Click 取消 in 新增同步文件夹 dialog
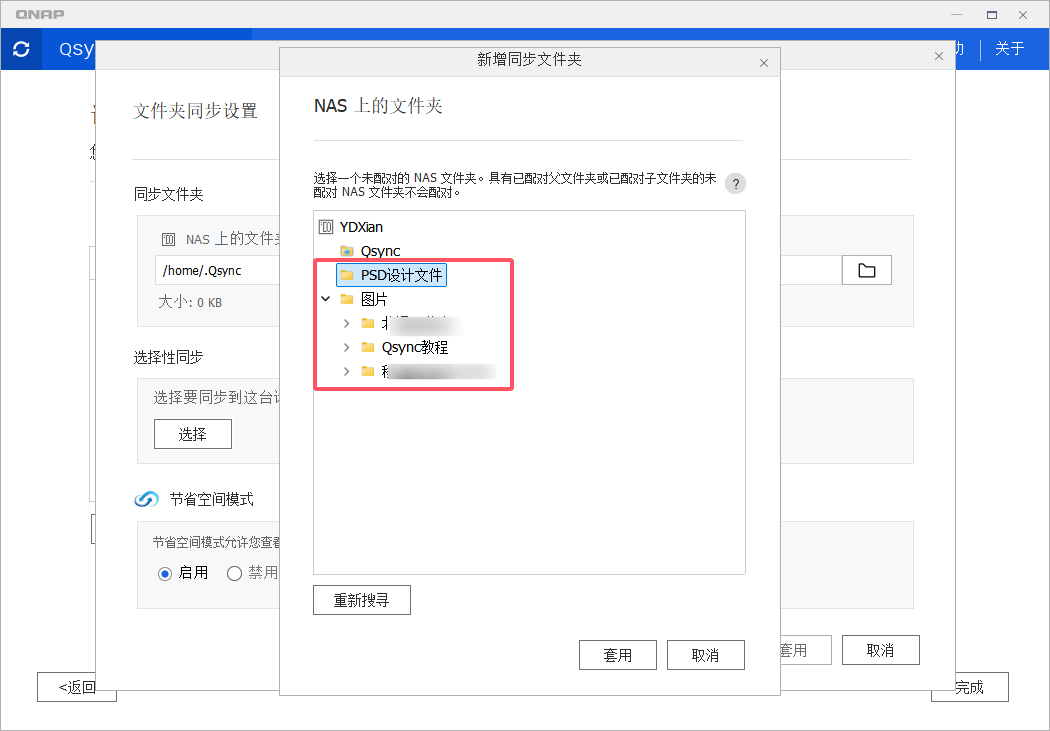The width and height of the screenshot is (1050, 731). click(705, 655)
